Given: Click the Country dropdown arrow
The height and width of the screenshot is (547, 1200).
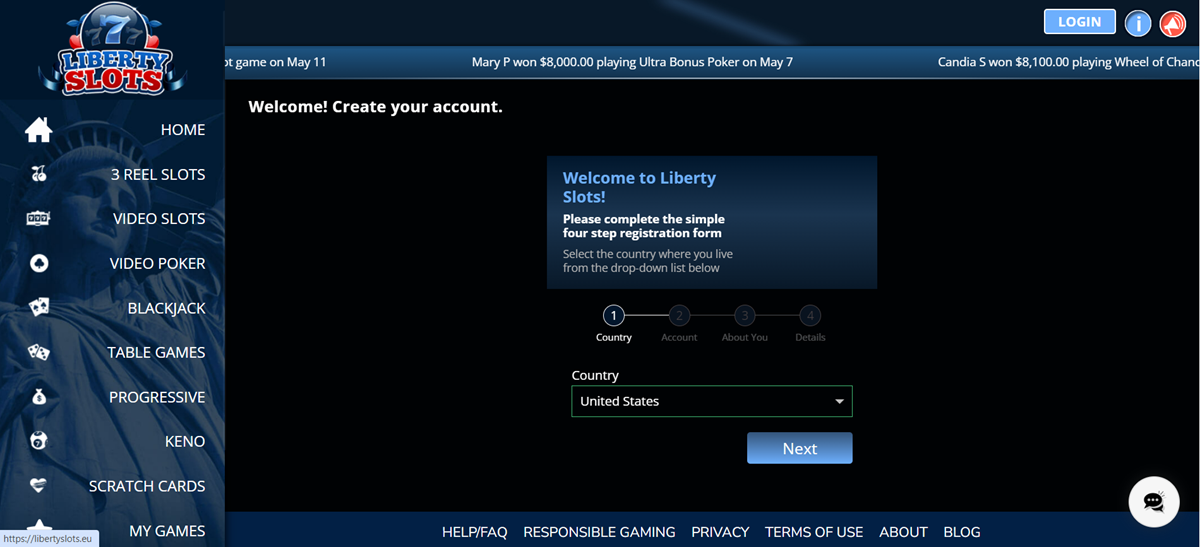Looking at the screenshot, I should tap(840, 402).
